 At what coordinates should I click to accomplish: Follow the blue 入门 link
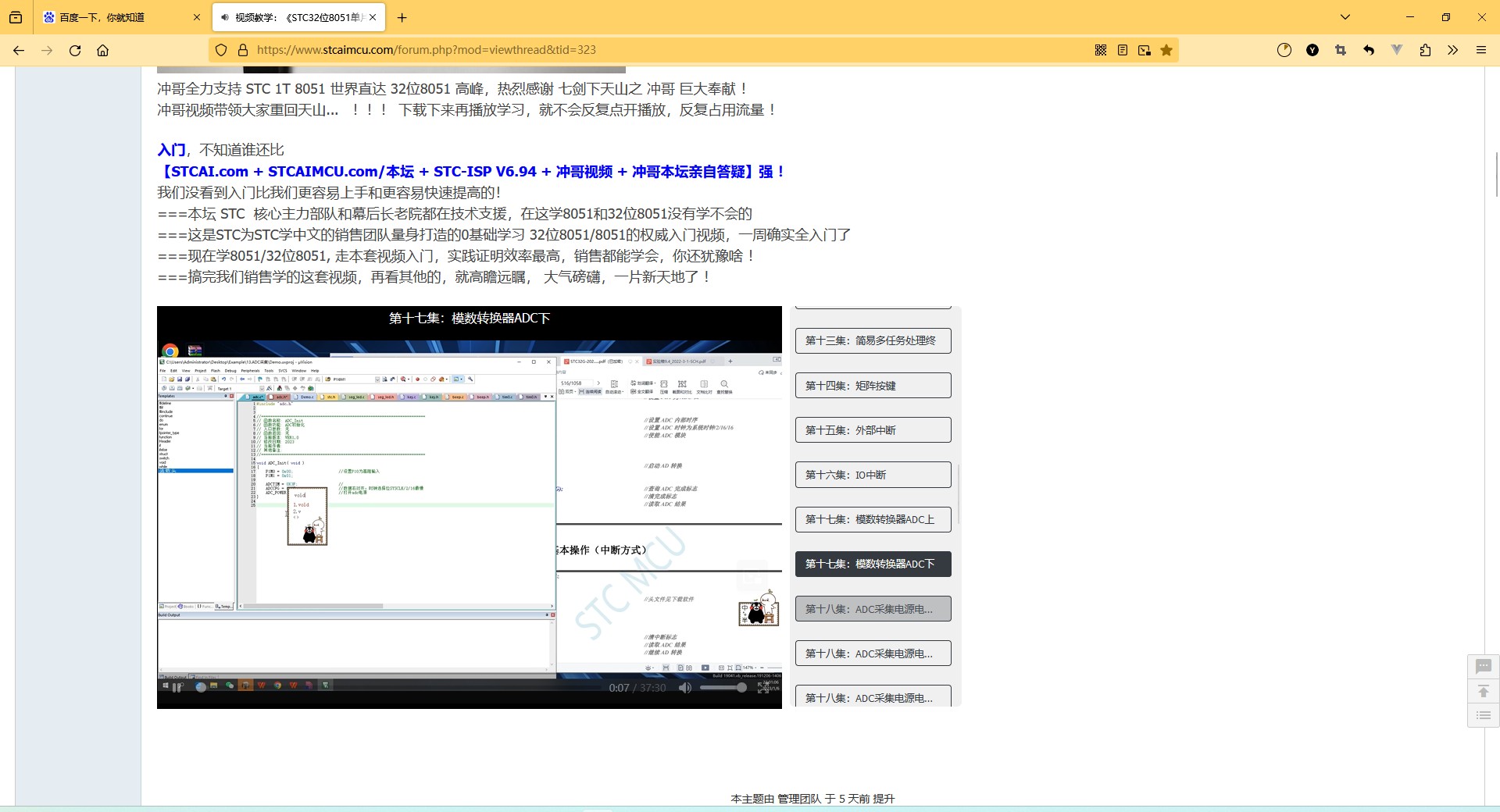[x=171, y=150]
